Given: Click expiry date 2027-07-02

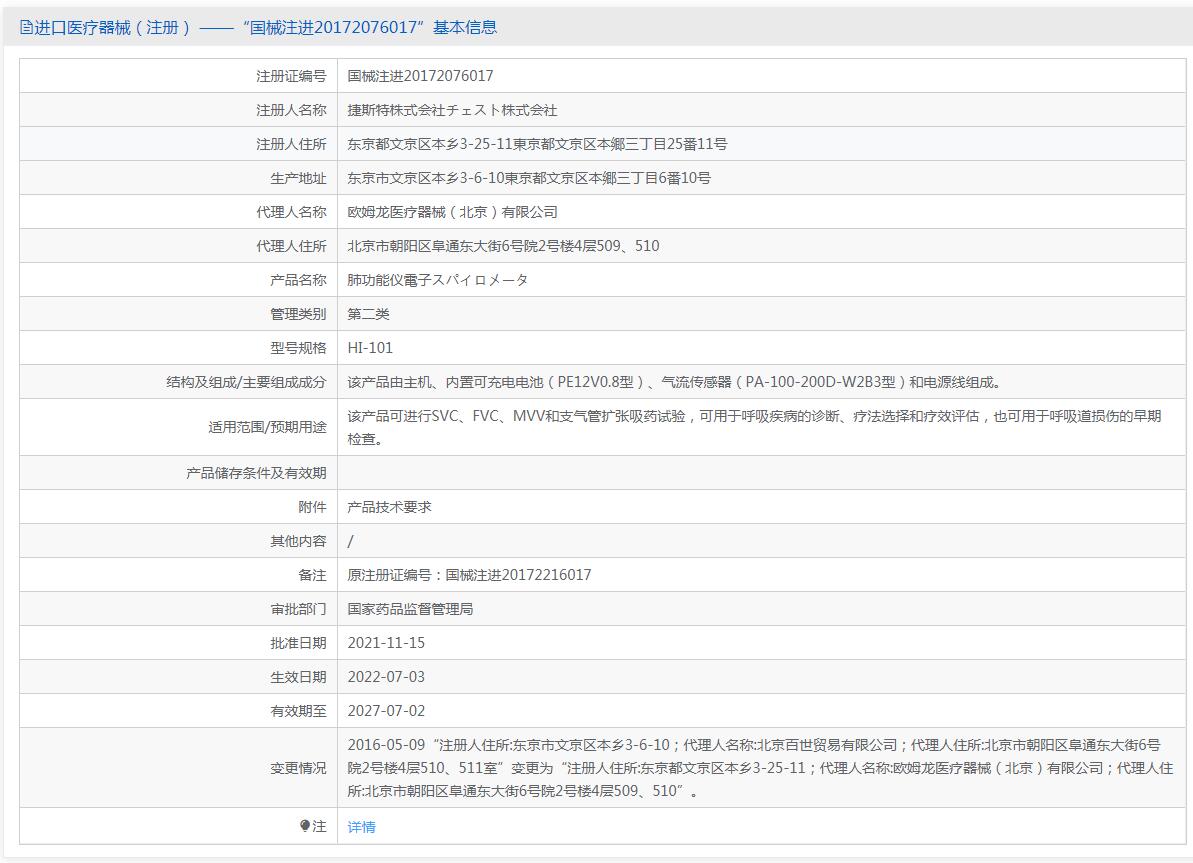Looking at the screenshot, I should 386,711.
